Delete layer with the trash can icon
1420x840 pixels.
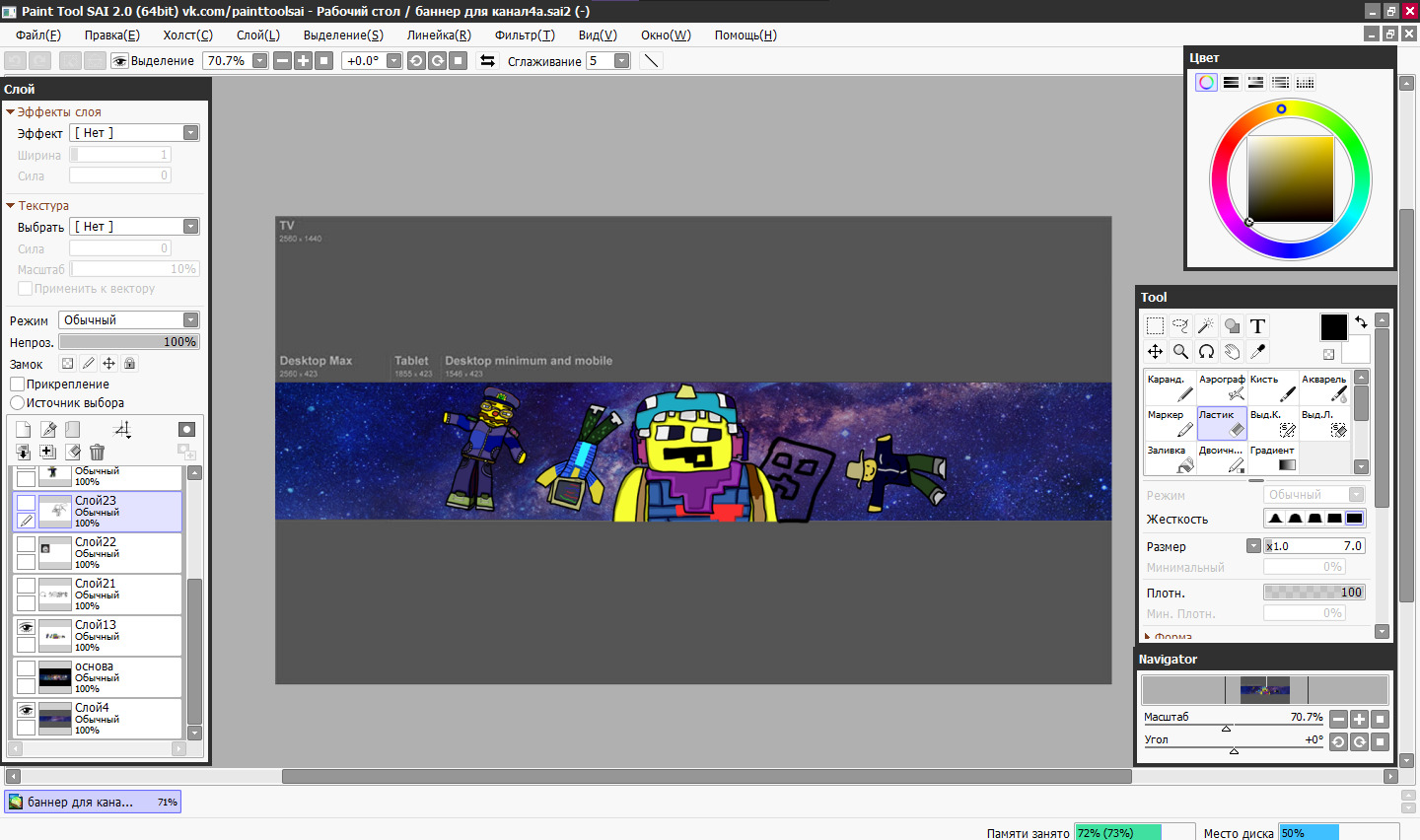97,452
